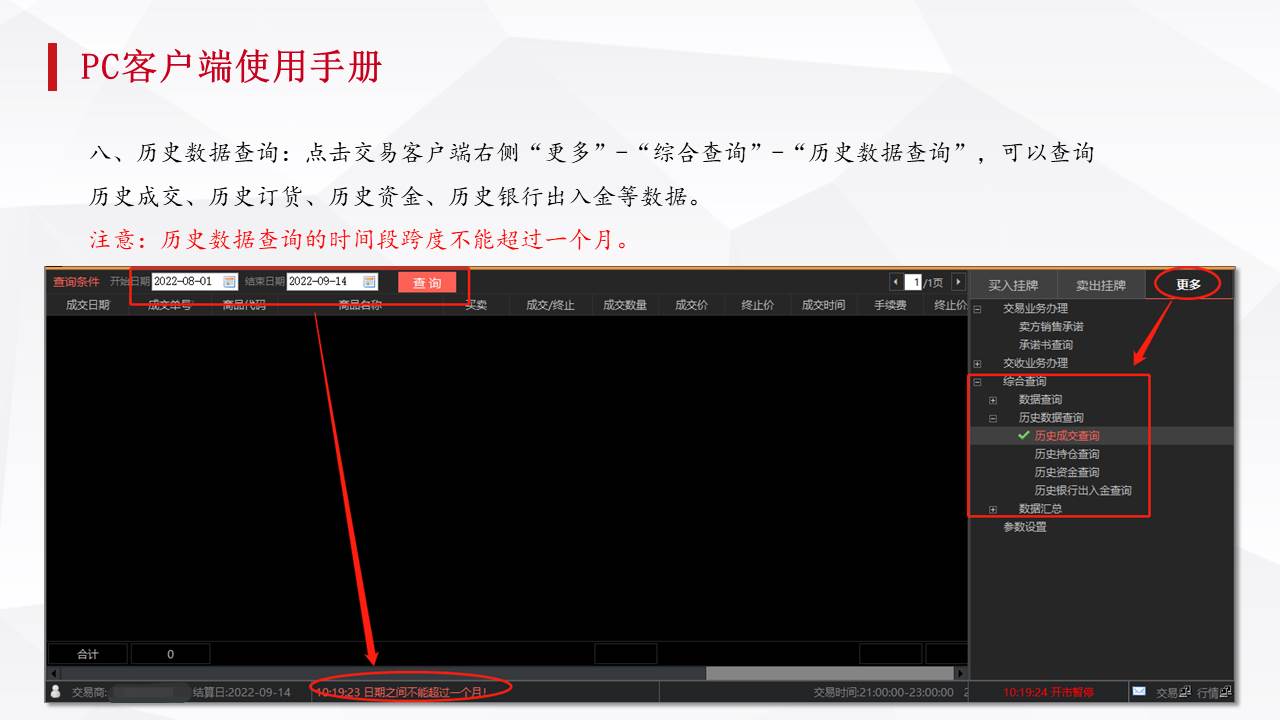Click the 综合查询 tree label

(x=1025, y=382)
